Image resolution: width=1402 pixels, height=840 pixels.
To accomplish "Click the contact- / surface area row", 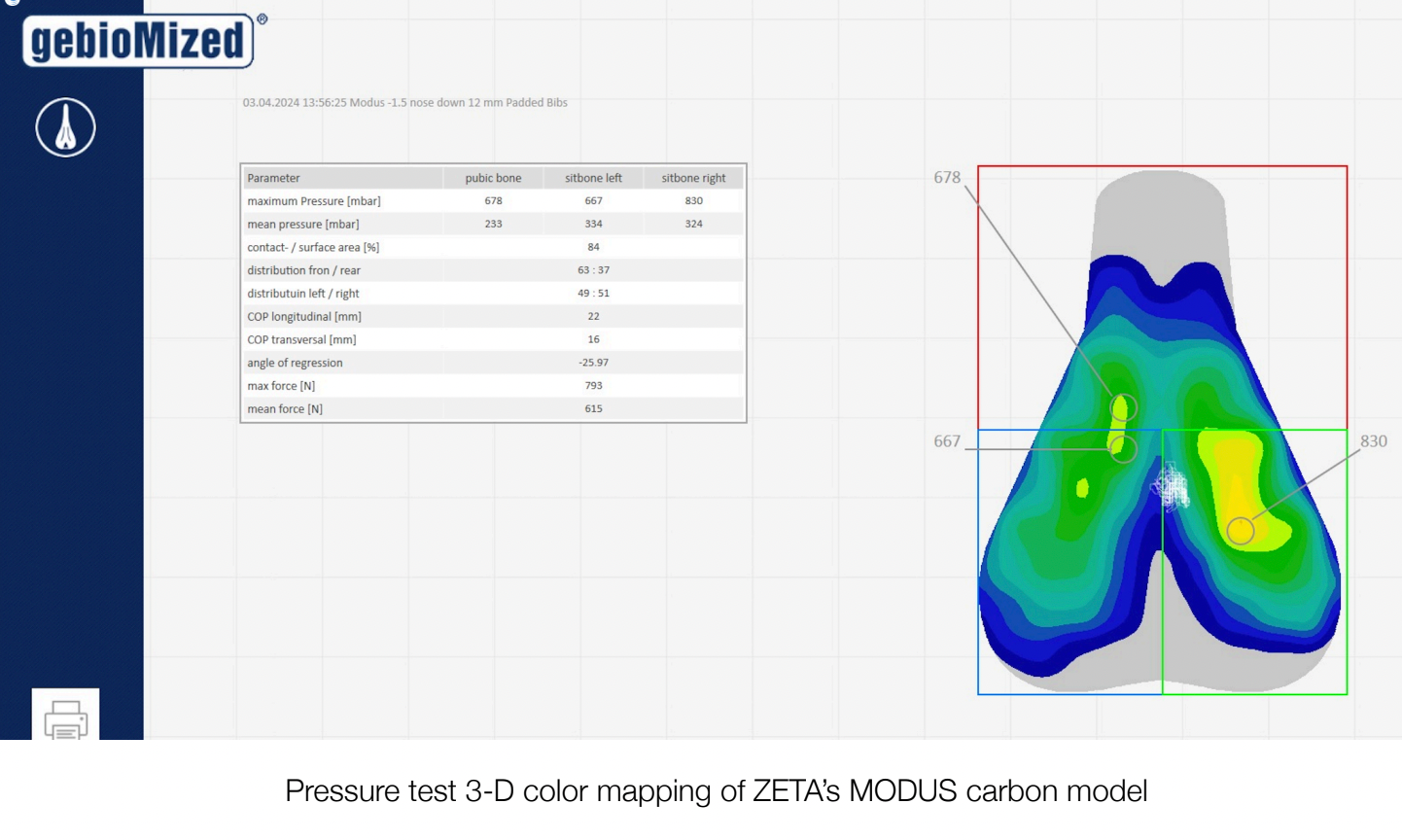I will 313,247.
